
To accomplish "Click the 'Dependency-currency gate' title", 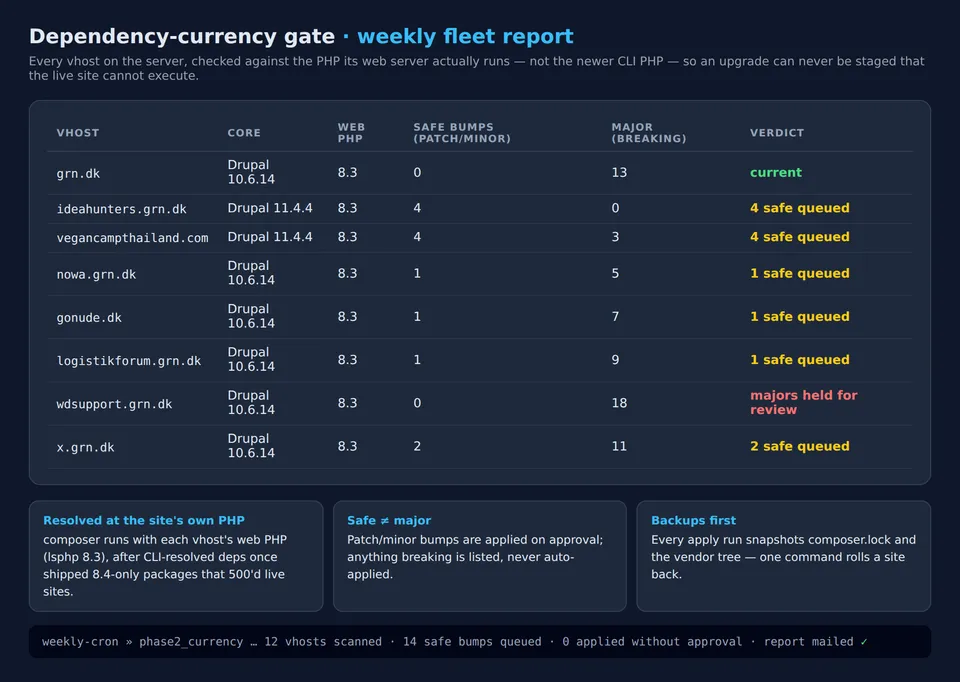I will 182,37.
